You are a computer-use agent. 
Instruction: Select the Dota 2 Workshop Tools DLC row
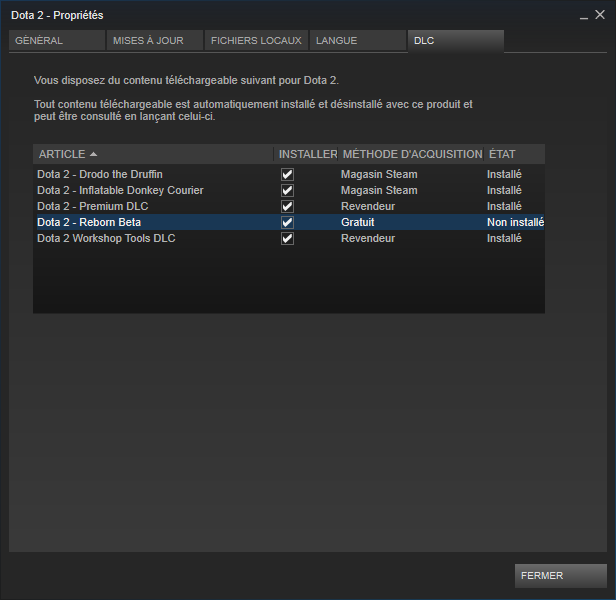point(289,239)
